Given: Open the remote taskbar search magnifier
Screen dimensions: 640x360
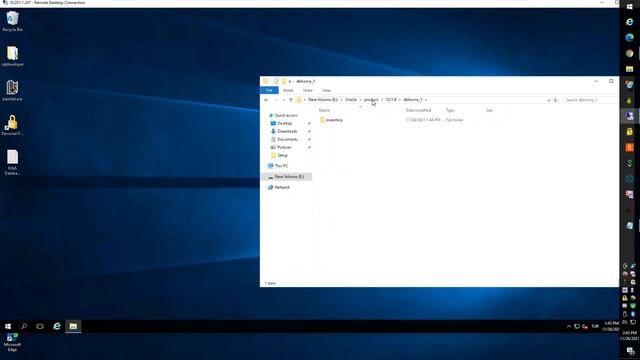Looking at the screenshot, I should click(x=24, y=326).
